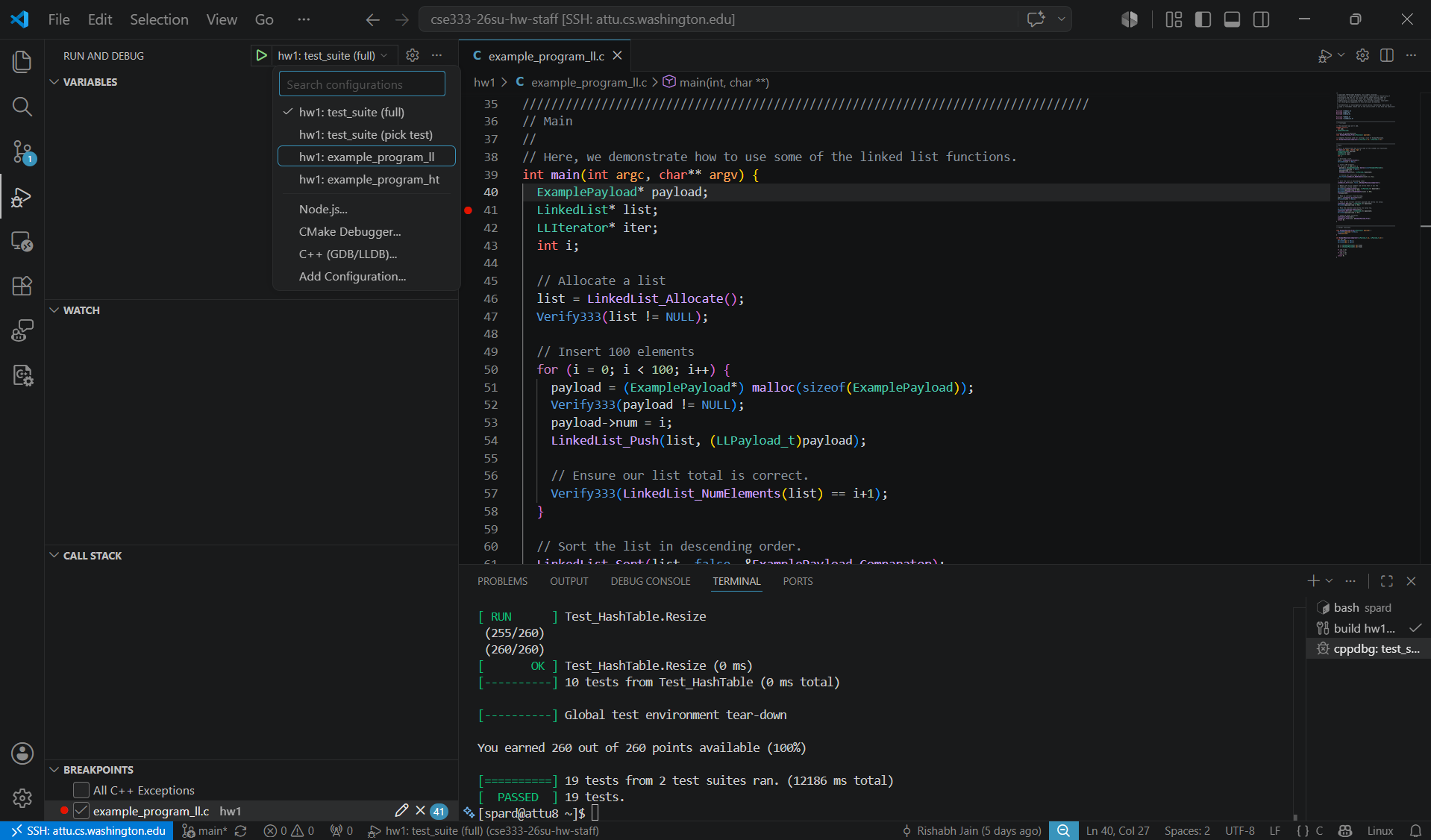Open the dropdown next to editor Run icon
Viewport: 1431px width, 840px height.
tap(1341, 56)
